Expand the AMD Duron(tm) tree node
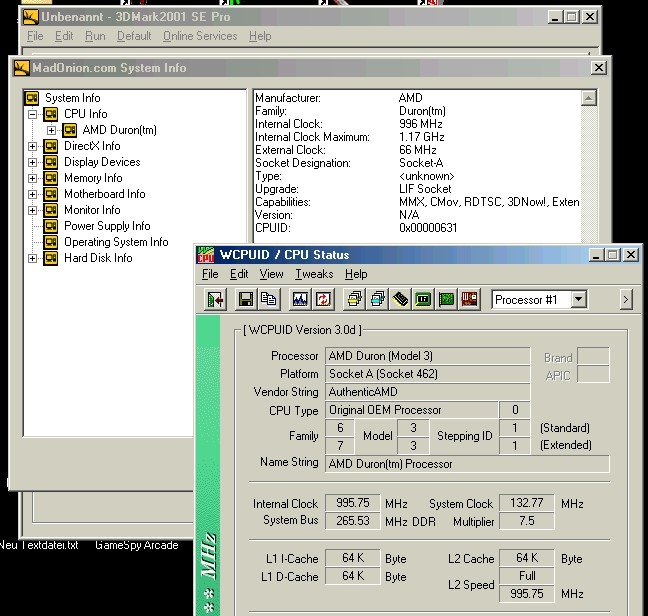Screen dimensions: 648x616 click(51, 130)
